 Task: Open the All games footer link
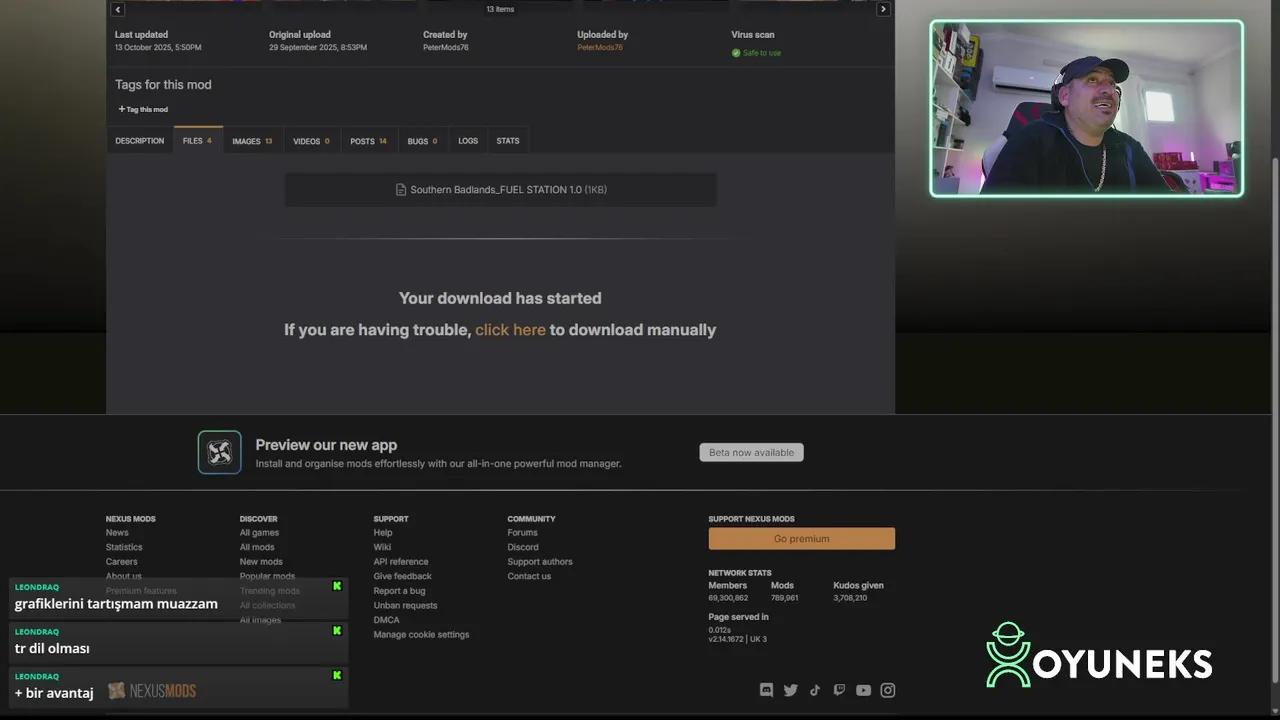point(259,533)
